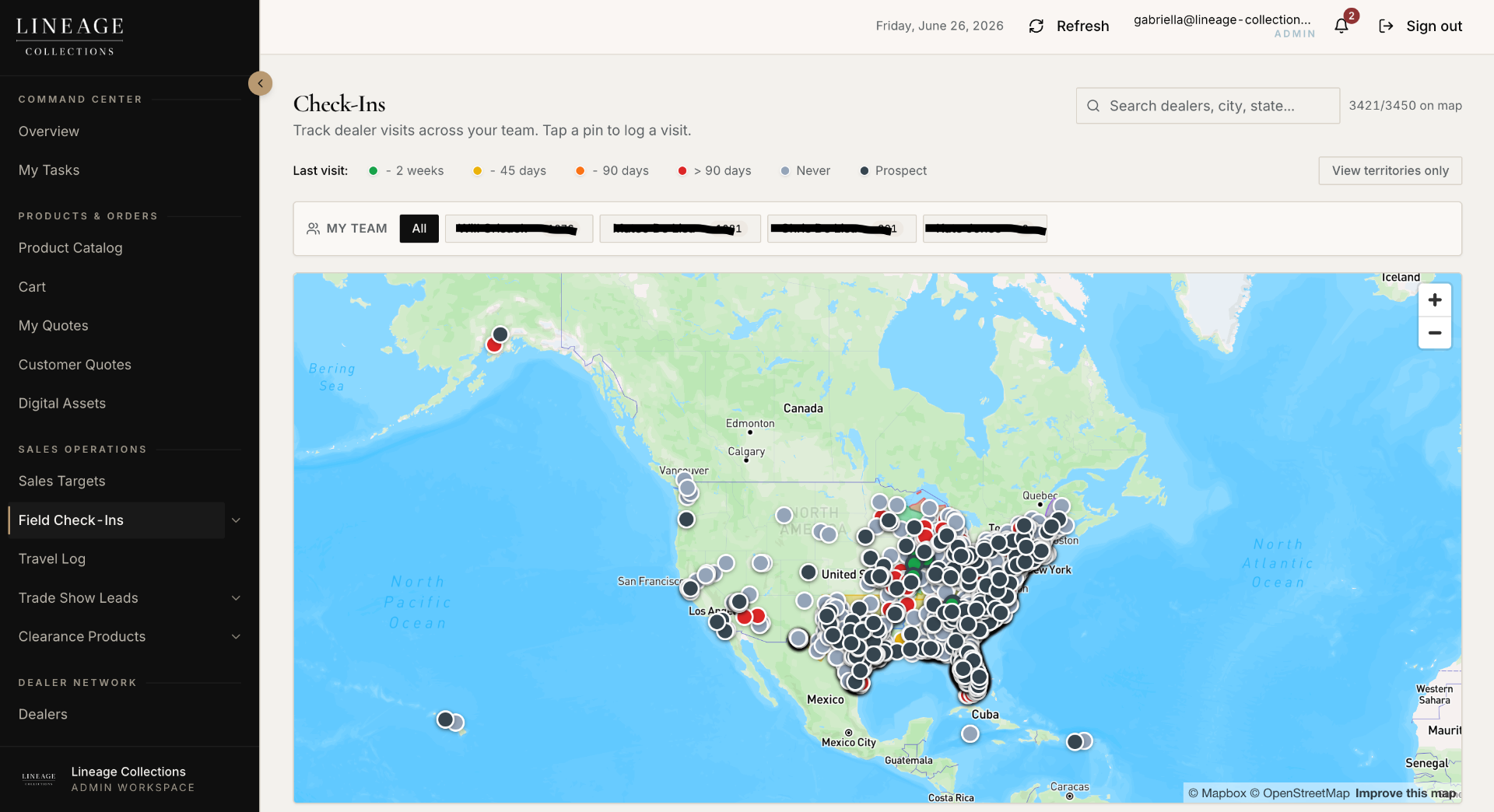Click the gabriella account email

pyautogui.click(x=1222, y=20)
